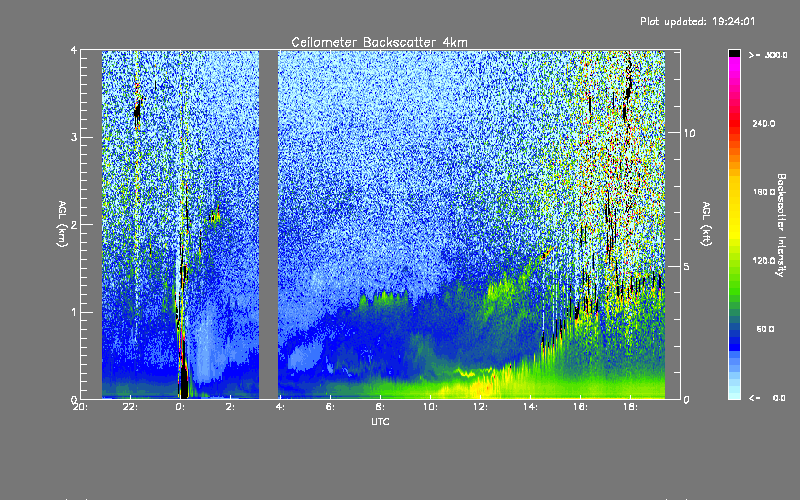
Task: Click the '4:' time tick label
Action: (280, 407)
